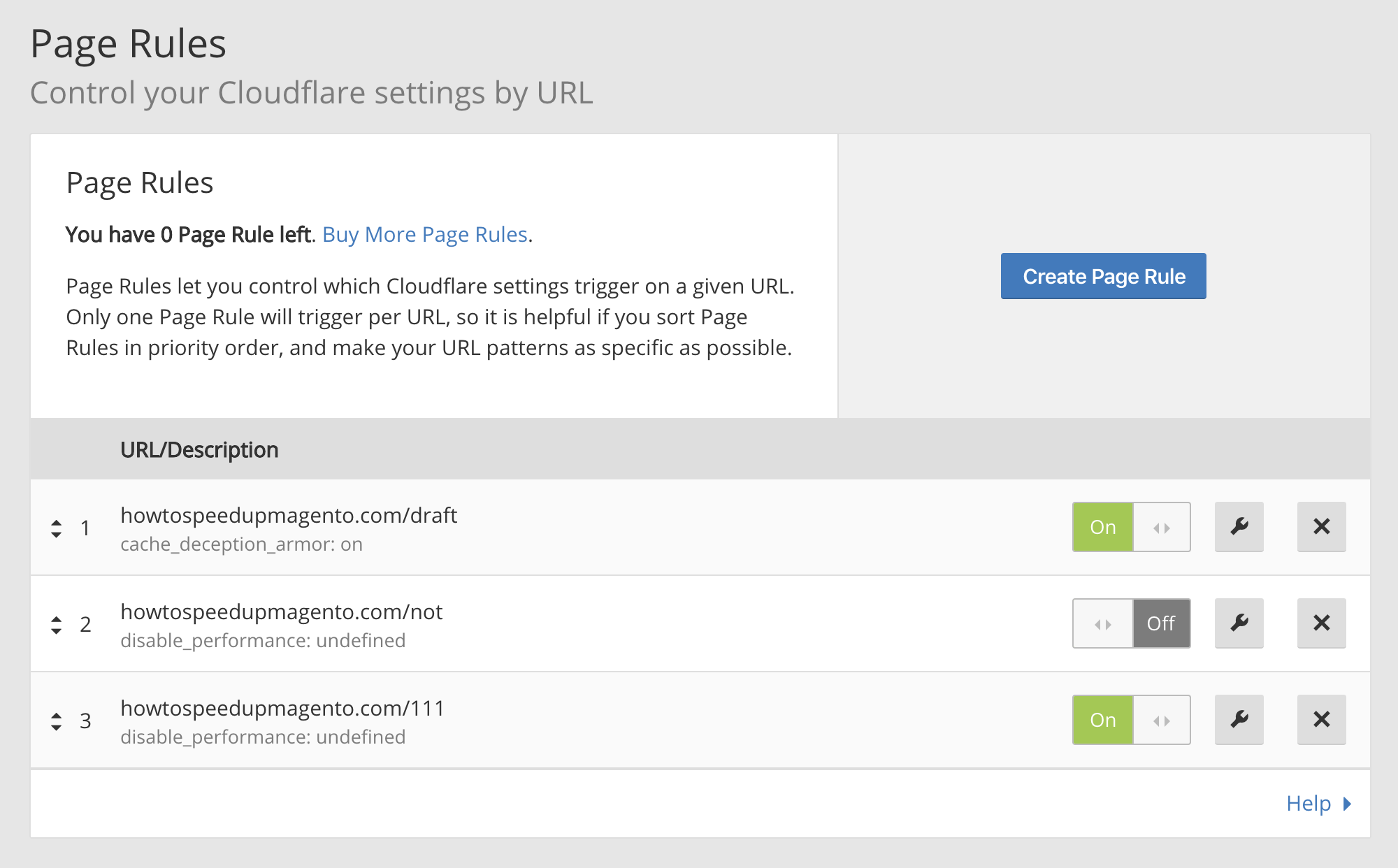The image size is (1398, 868).
Task: Disable the /111 page rule switch
Action: pyautogui.click(x=1131, y=720)
